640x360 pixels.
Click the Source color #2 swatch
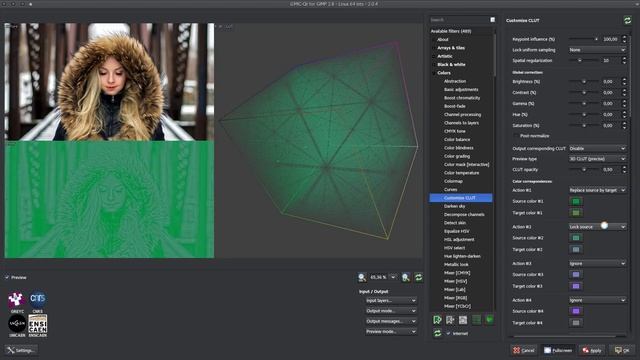(x=576, y=238)
